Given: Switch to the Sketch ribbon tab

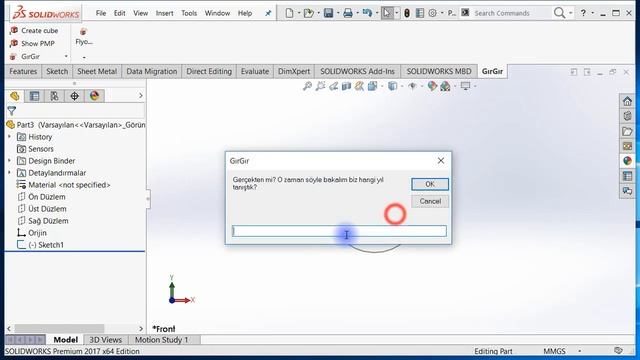Looking at the screenshot, I should 57,71.
